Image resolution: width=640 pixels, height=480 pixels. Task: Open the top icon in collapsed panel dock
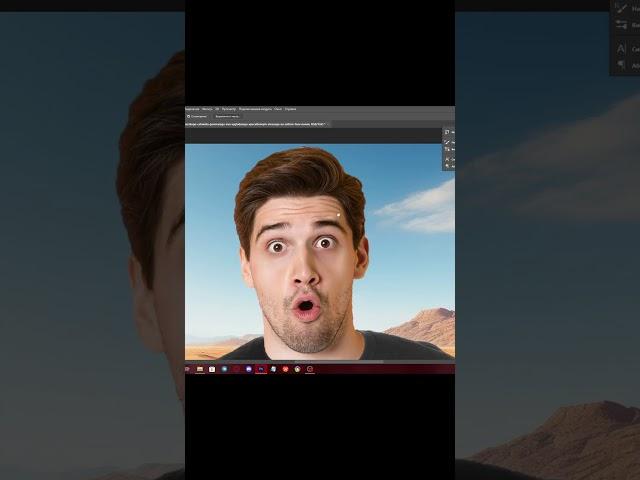447,132
